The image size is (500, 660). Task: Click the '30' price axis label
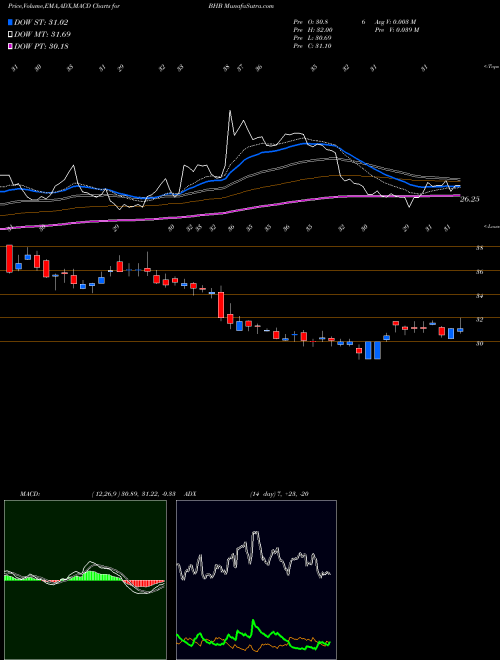(x=479, y=343)
